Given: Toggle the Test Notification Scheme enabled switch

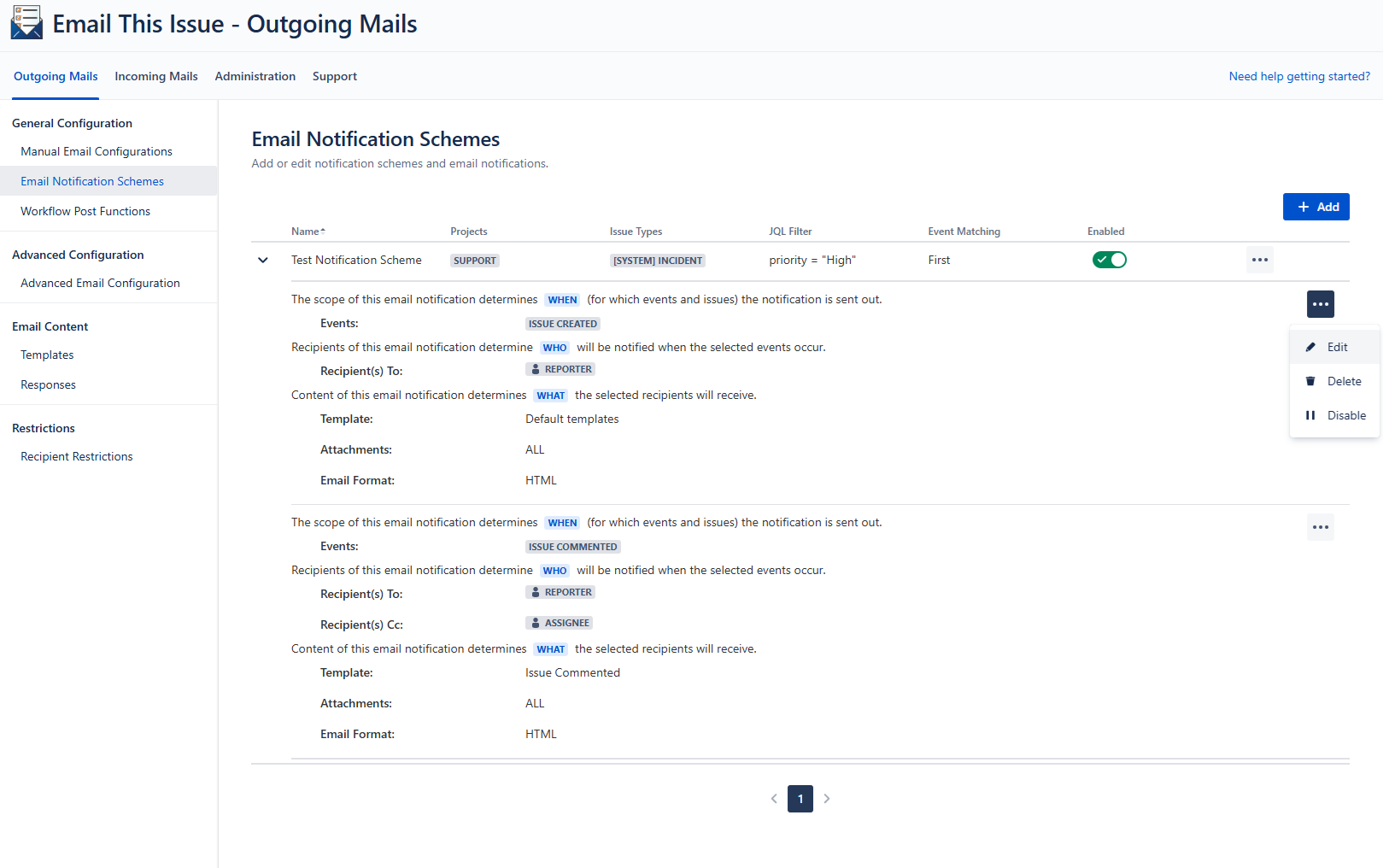Looking at the screenshot, I should [x=1109, y=260].
